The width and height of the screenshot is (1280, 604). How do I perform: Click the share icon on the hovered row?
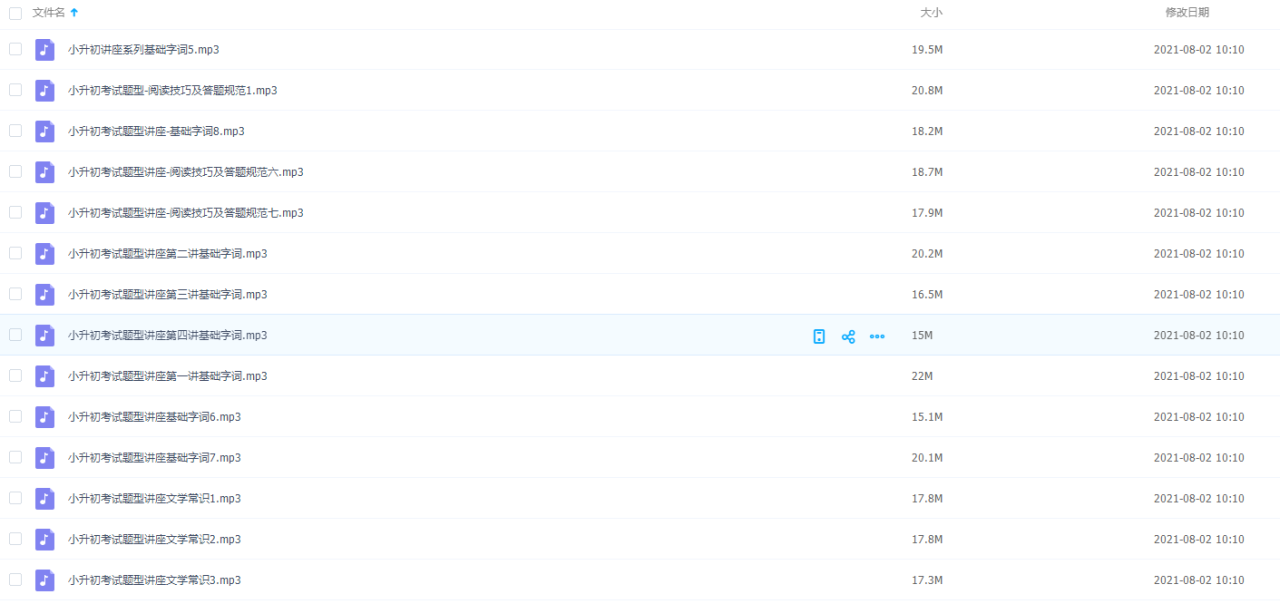point(848,336)
